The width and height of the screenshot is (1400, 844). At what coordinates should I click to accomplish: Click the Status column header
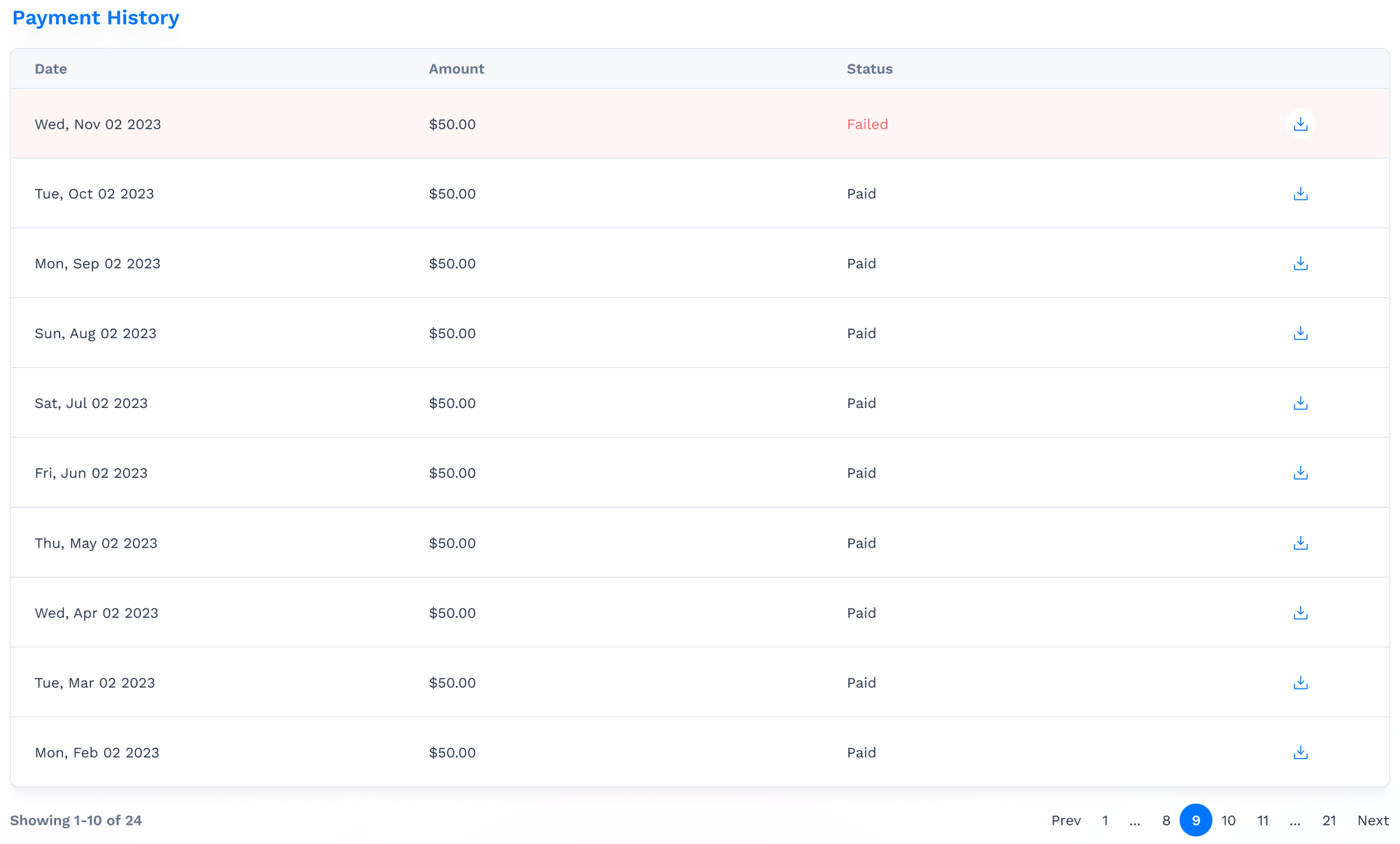tap(868, 68)
